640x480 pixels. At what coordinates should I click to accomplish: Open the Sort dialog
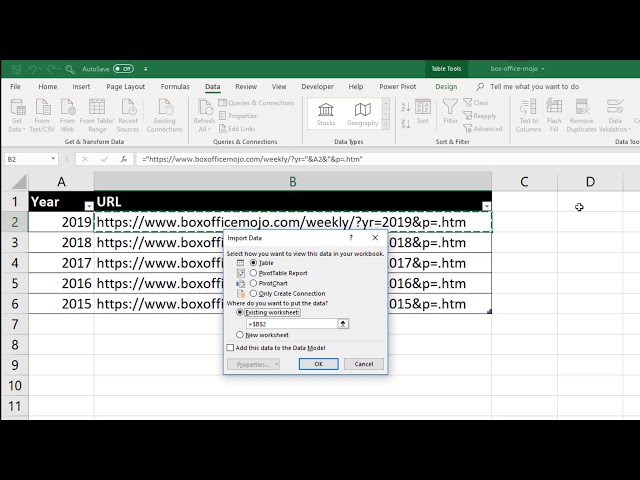tap(423, 112)
